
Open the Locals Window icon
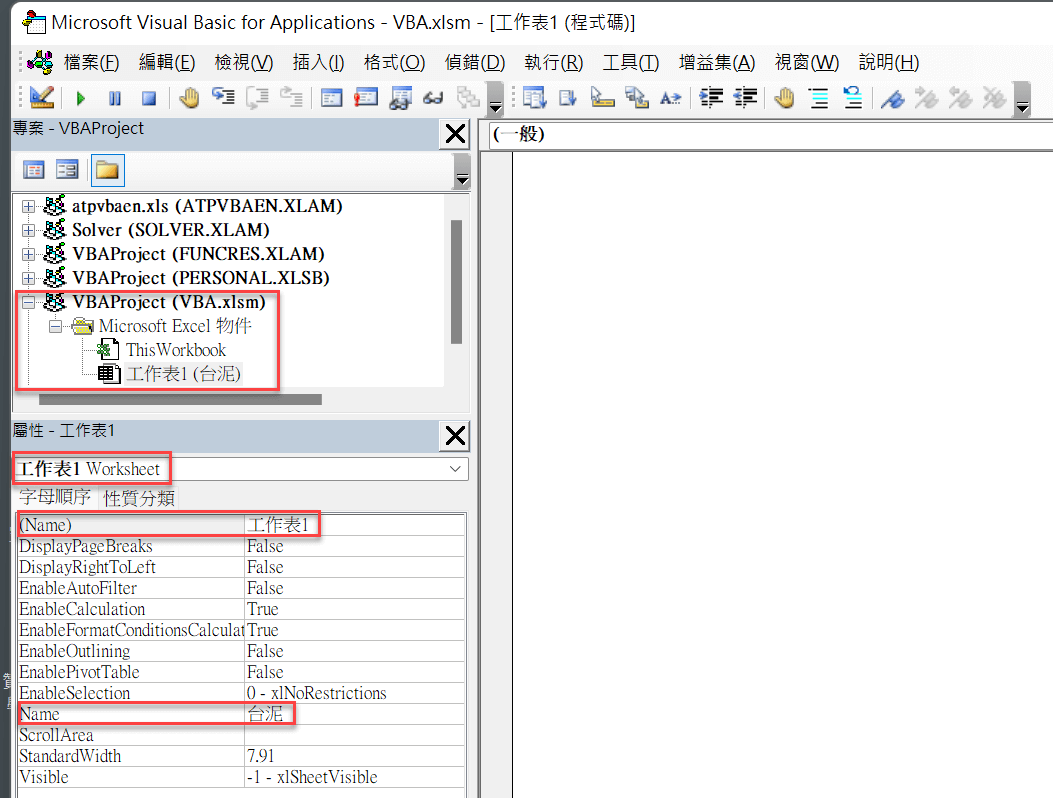(331, 98)
